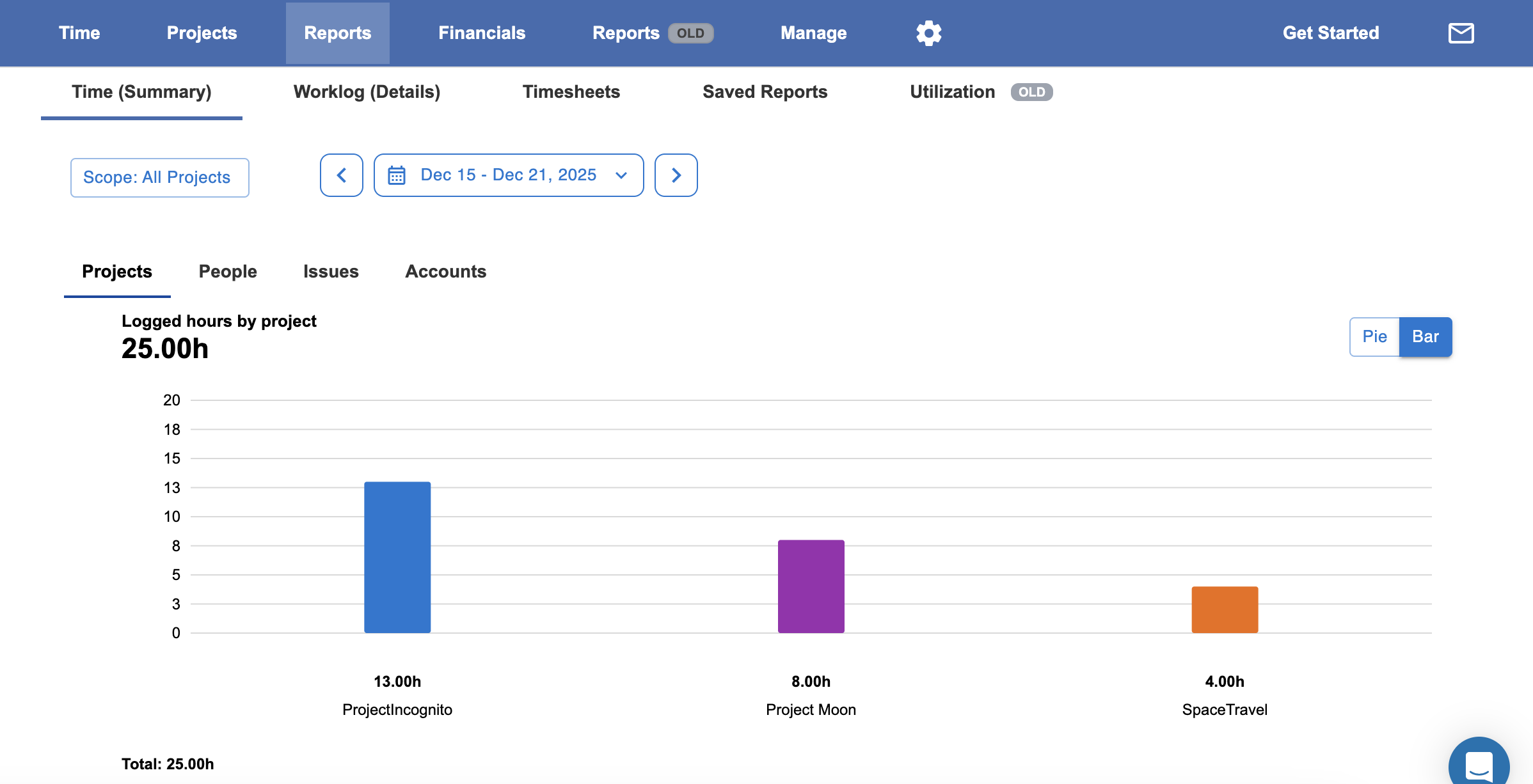This screenshot has width=1533, height=784.
Task: Open the mail envelope icon
Action: (x=1461, y=33)
